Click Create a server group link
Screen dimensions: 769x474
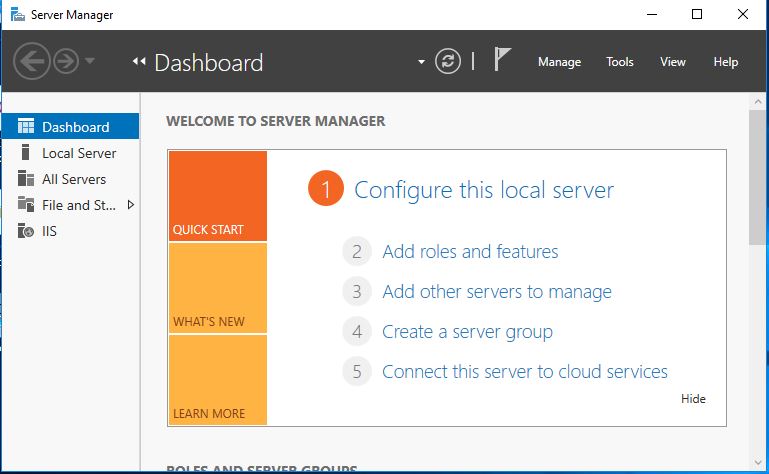click(467, 332)
